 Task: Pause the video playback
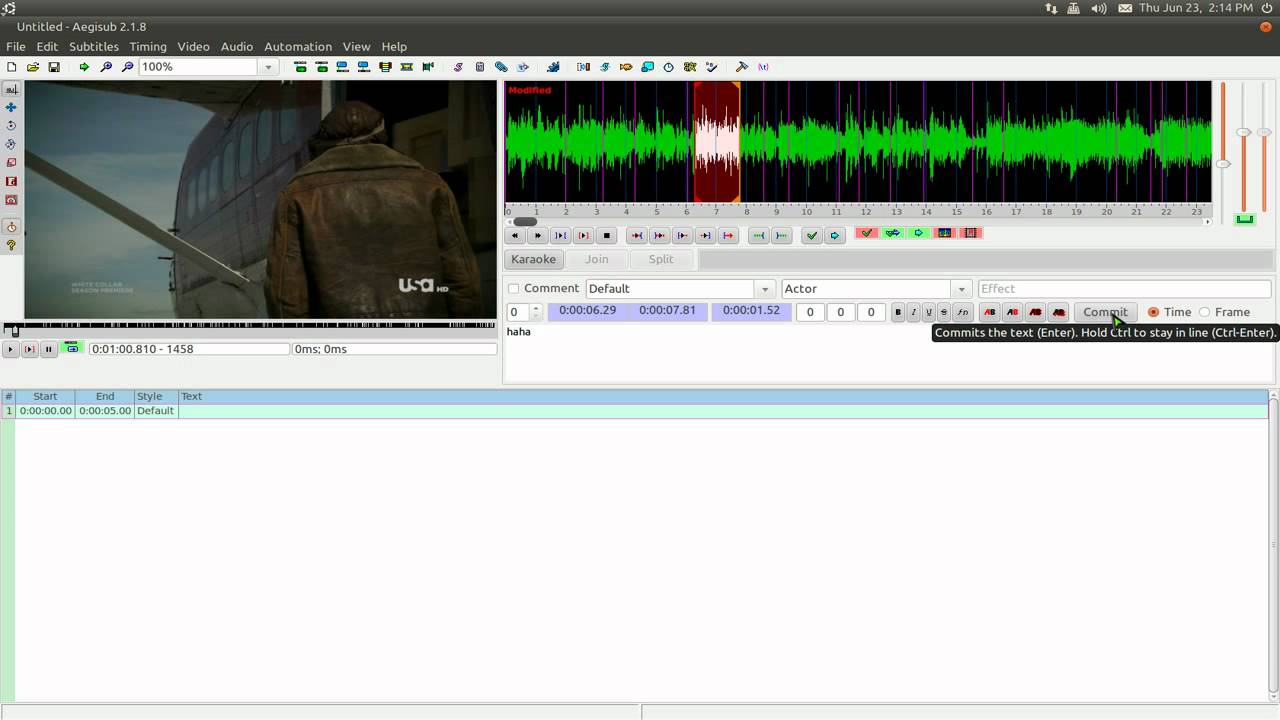(x=48, y=349)
